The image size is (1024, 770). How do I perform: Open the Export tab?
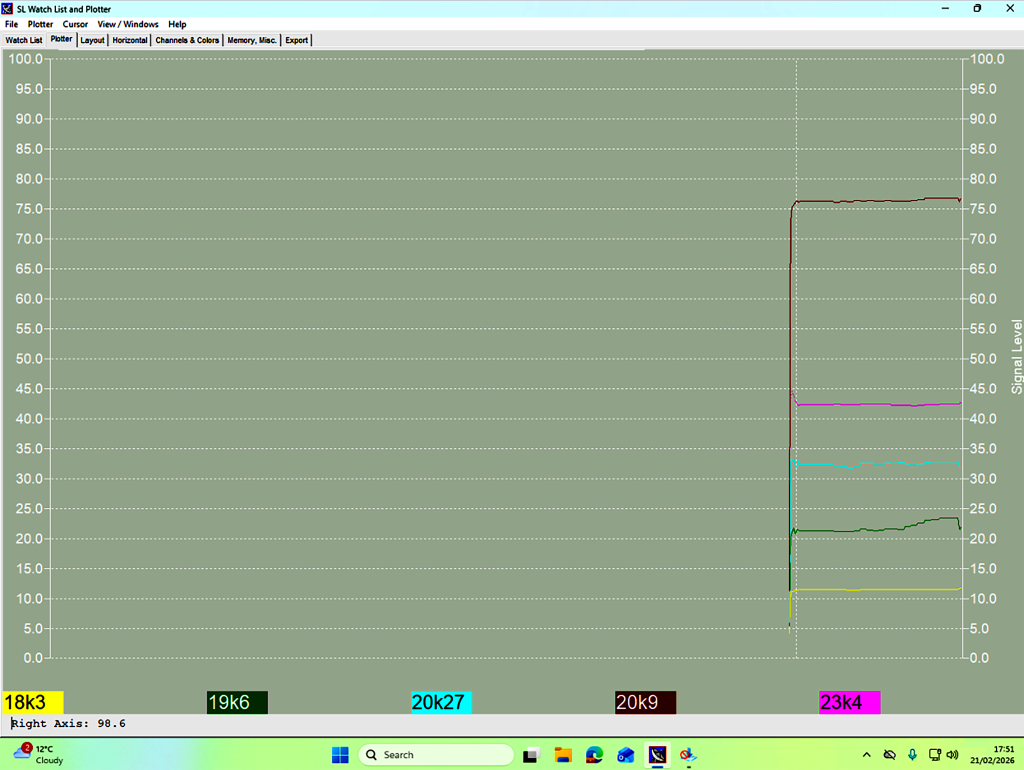click(x=297, y=41)
